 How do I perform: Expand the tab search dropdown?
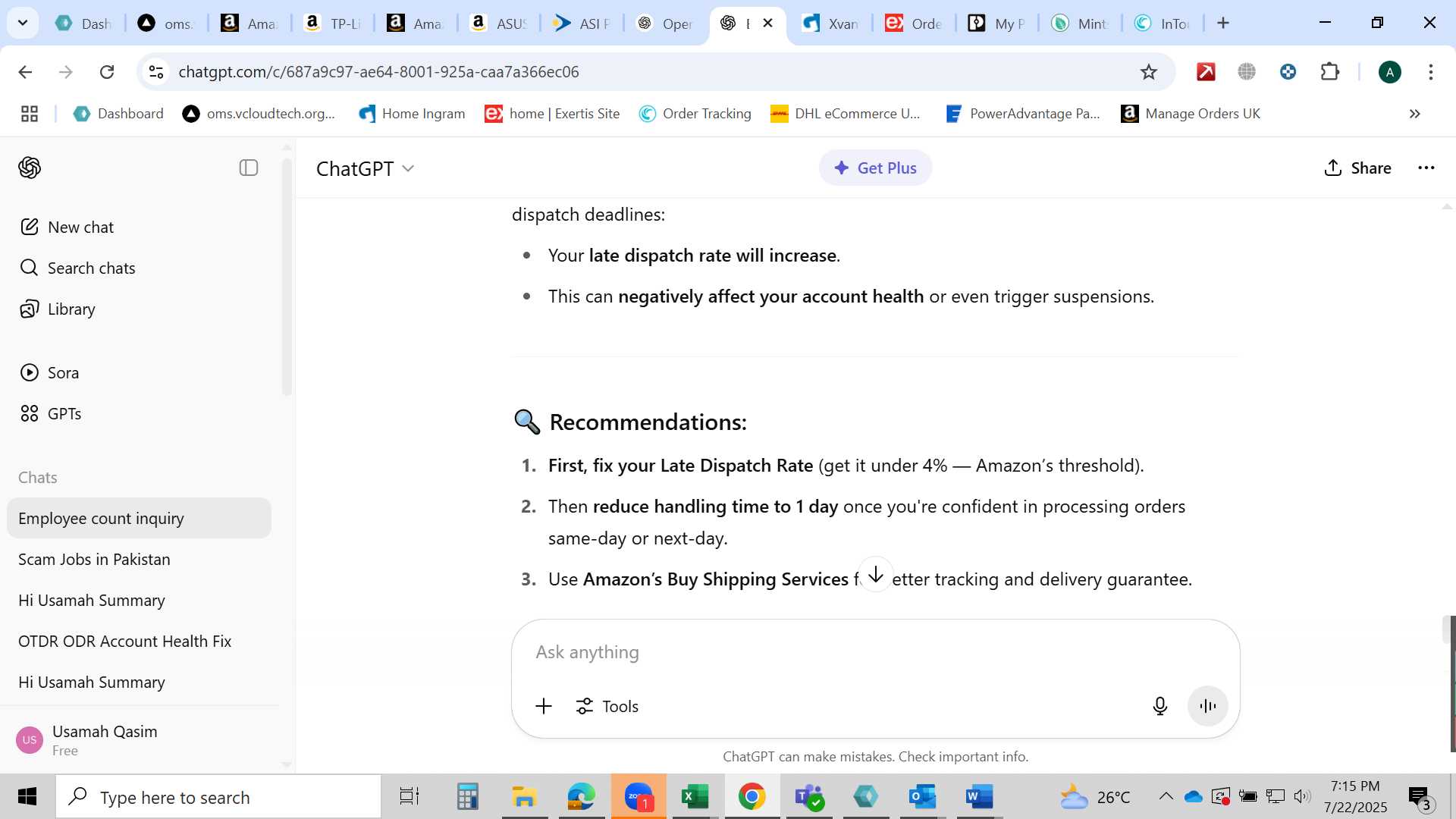pyautogui.click(x=23, y=23)
